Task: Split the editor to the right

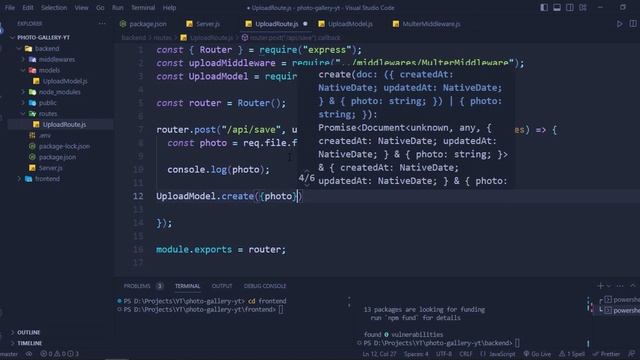Action: coord(633,24)
